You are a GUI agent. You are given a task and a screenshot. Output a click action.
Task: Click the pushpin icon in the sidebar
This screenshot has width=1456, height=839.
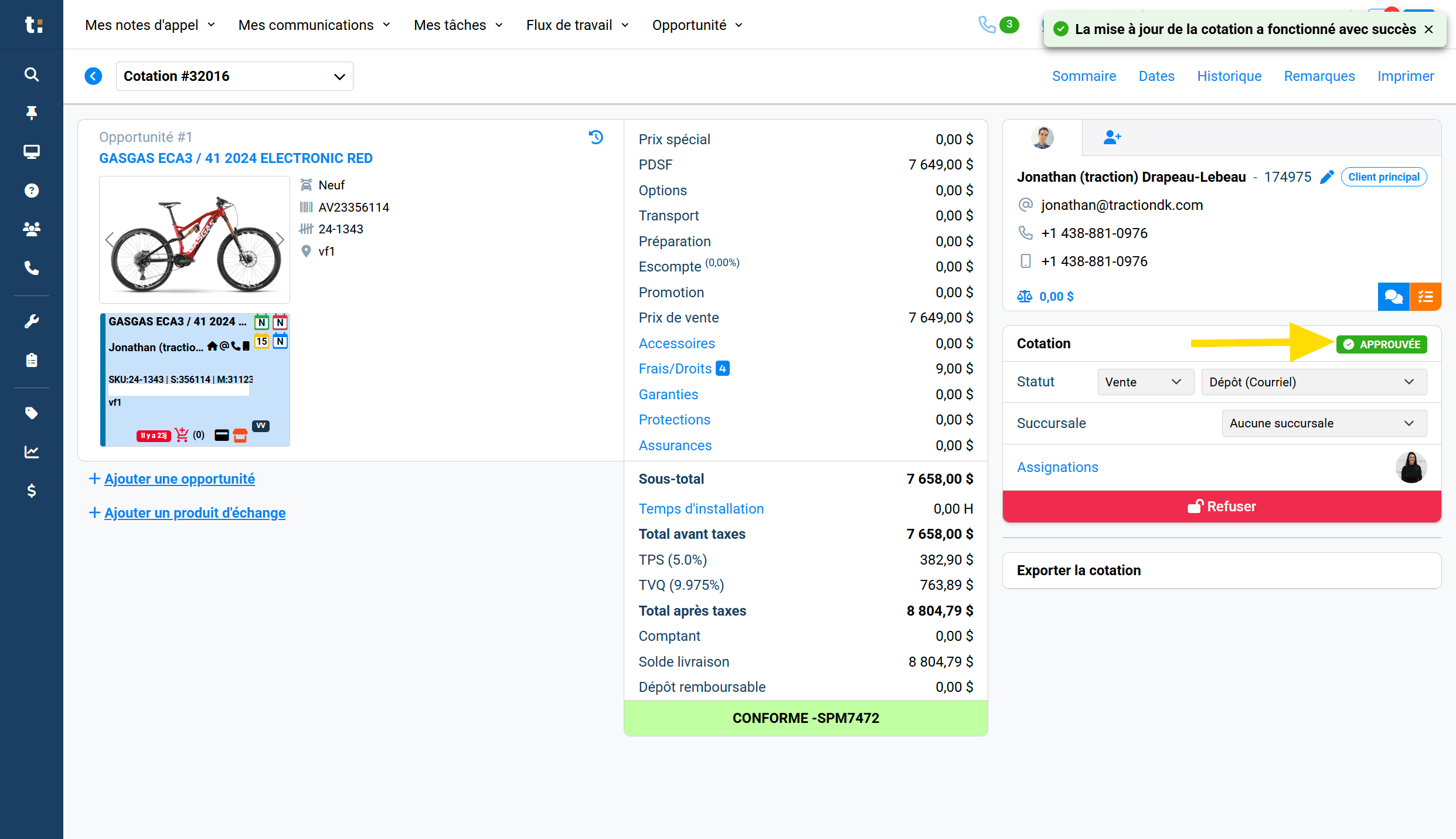coord(32,113)
